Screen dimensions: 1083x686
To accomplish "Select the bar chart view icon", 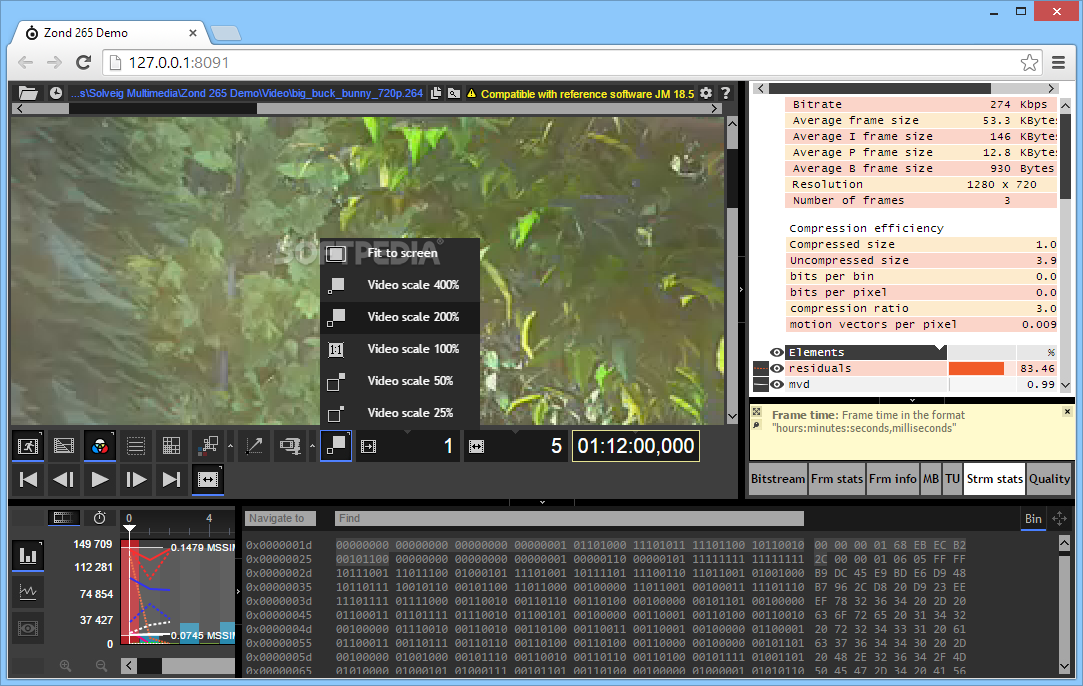I will pos(28,555).
